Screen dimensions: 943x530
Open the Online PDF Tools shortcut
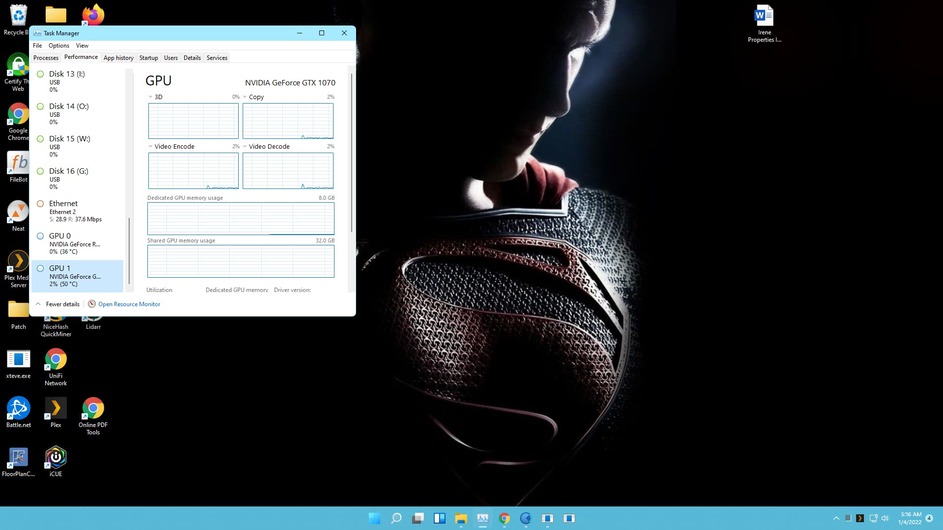coord(93,416)
